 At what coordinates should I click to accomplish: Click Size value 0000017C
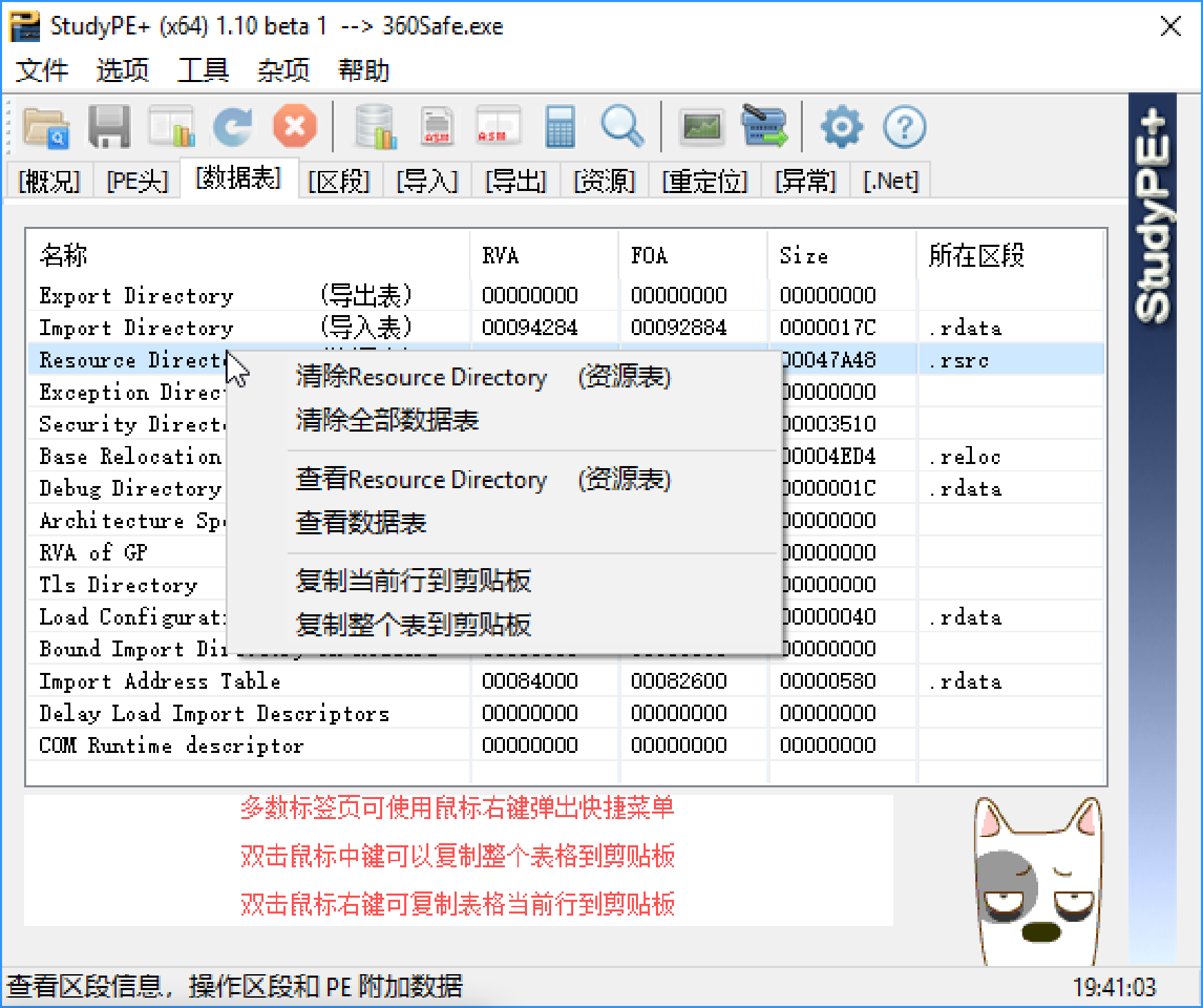tap(828, 327)
